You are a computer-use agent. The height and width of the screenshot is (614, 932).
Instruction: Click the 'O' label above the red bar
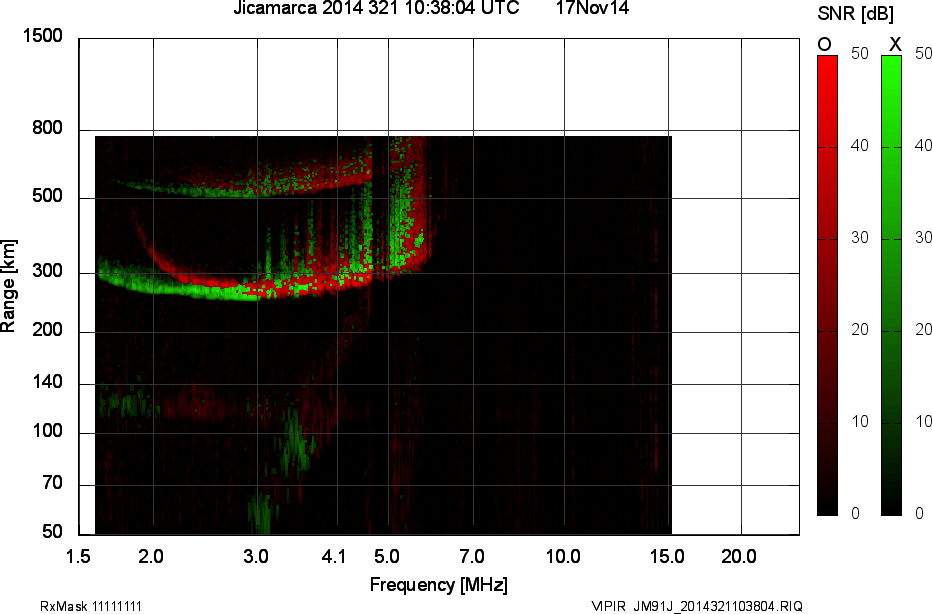[x=824, y=45]
